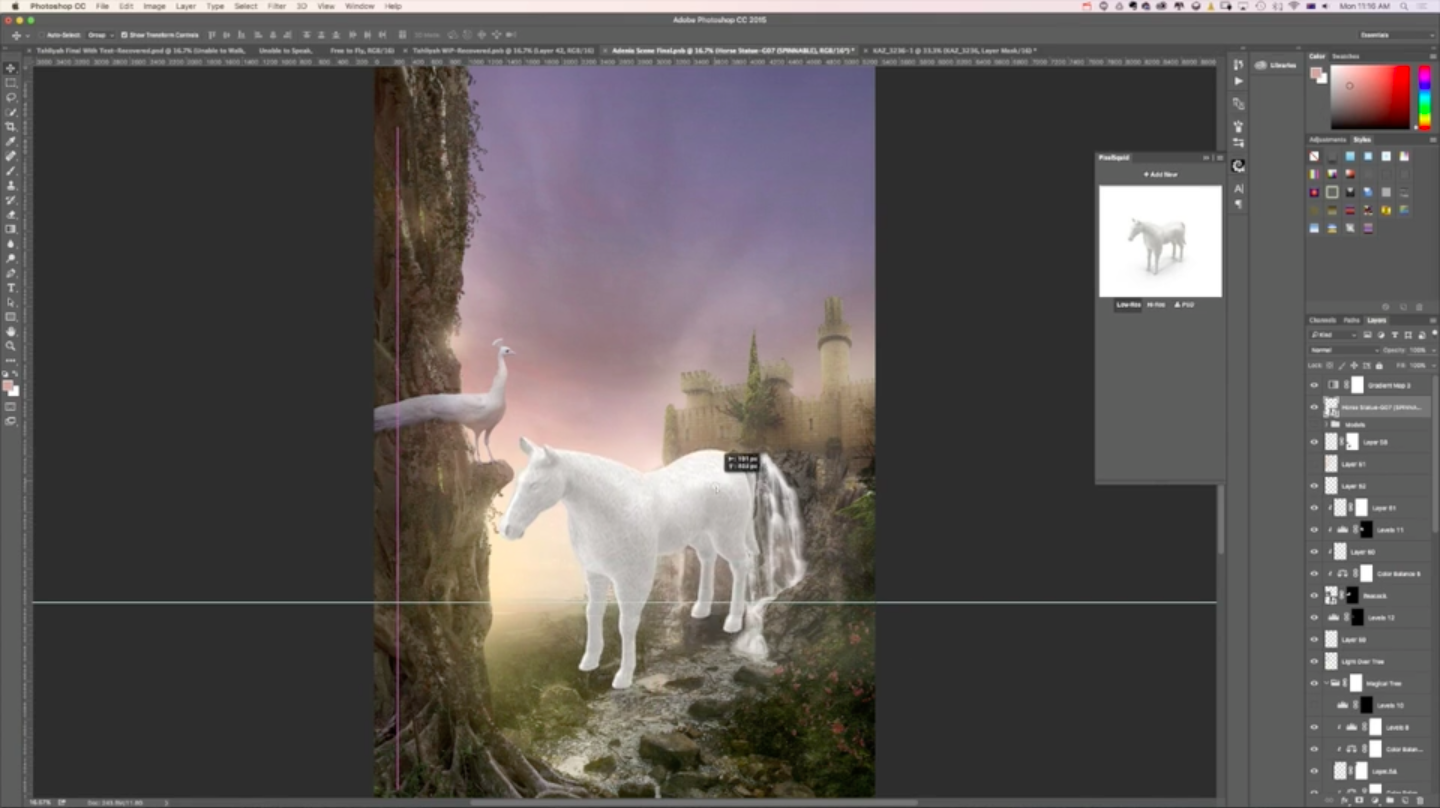The image size is (1440, 808).
Task: Click the horse statue asset thumbnail
Action: pyautogui.click(x=1159, y=240)
